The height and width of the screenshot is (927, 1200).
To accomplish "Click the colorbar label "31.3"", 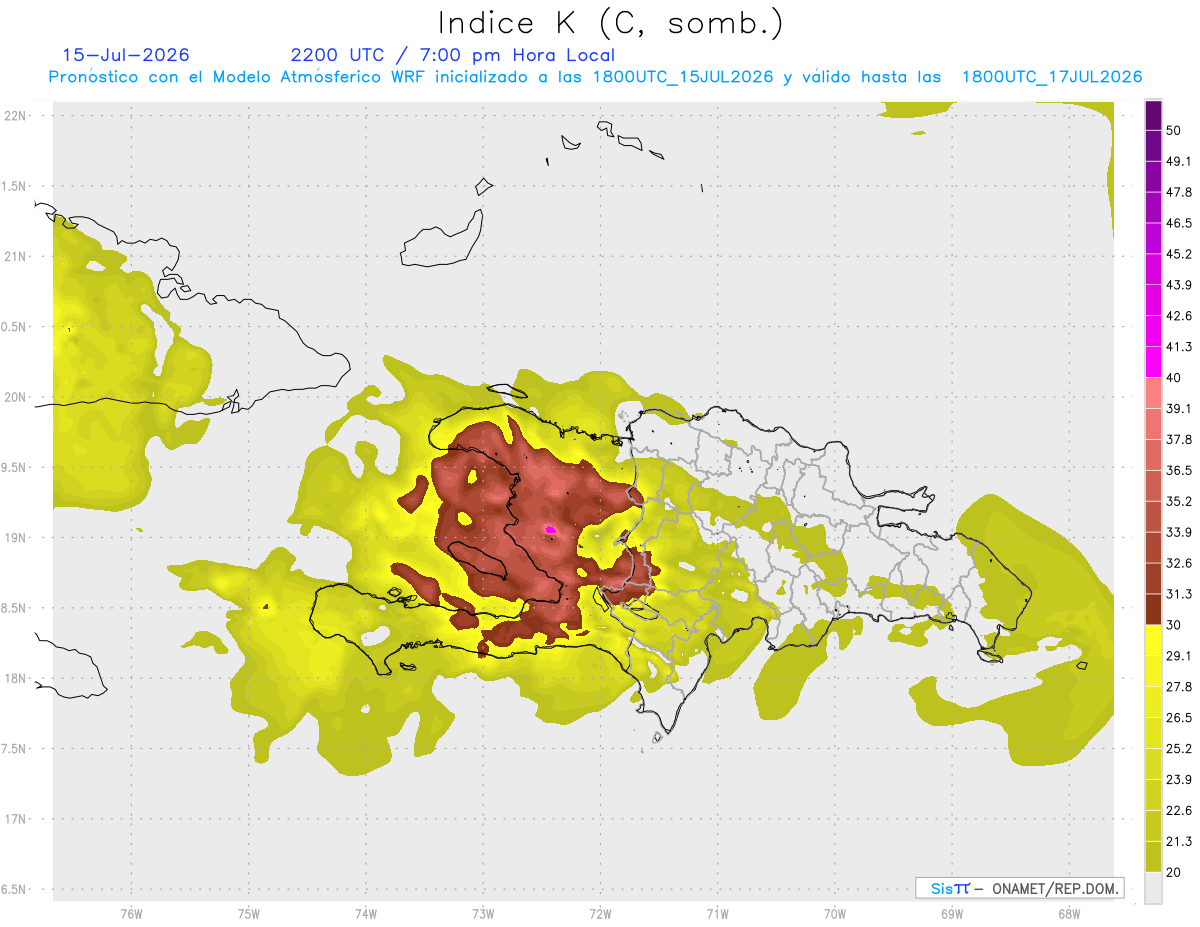I will 1179,594.
